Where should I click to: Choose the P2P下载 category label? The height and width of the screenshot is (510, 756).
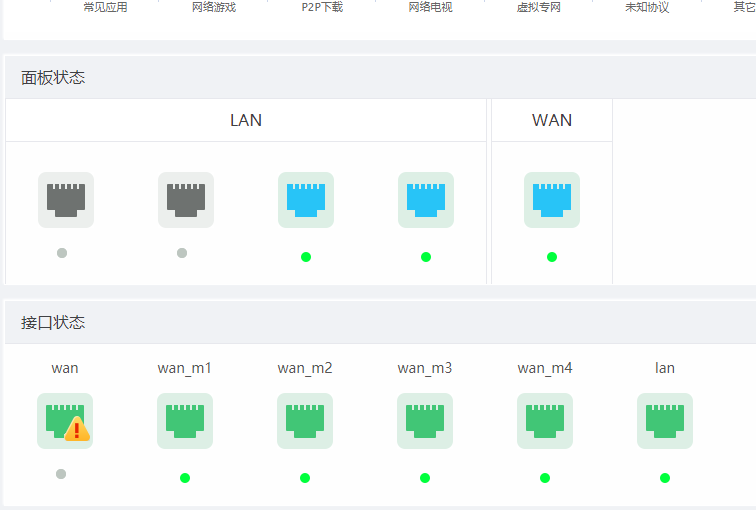pos(322,8)
